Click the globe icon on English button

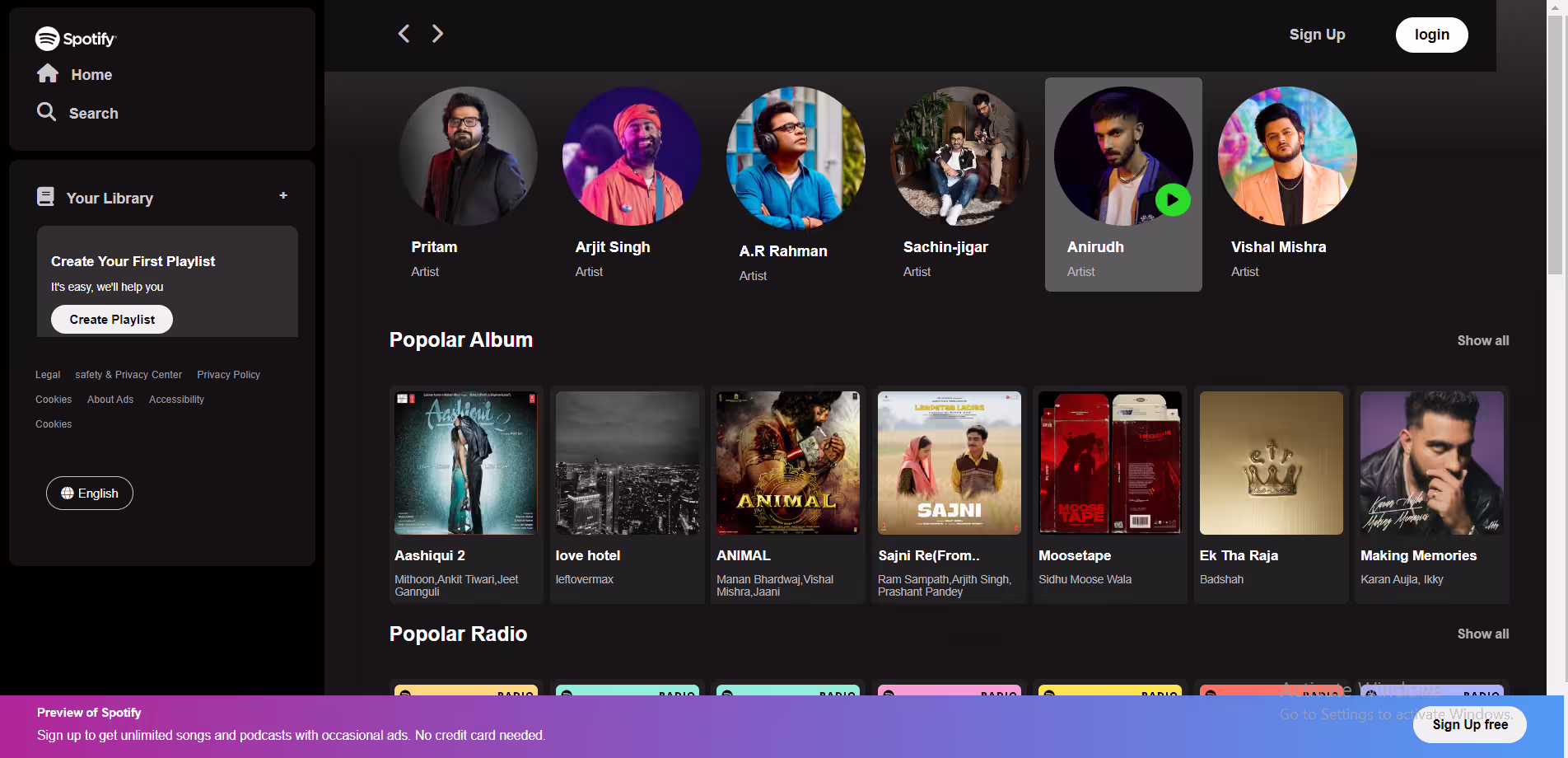pyautogui.click(x=68, y=493)
